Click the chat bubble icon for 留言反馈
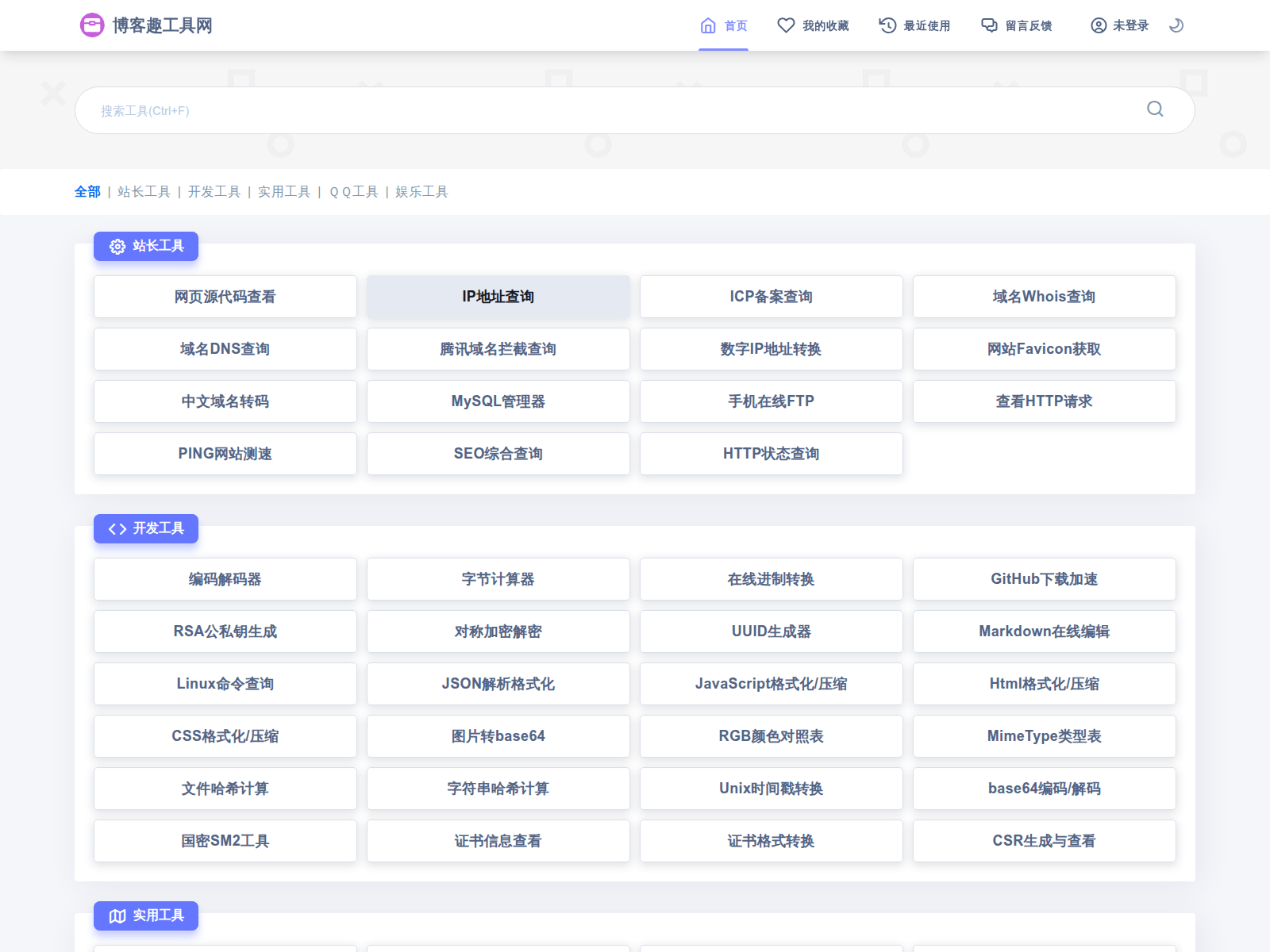The height and width of the screenshot is (952, 1270). coord(989,25)
